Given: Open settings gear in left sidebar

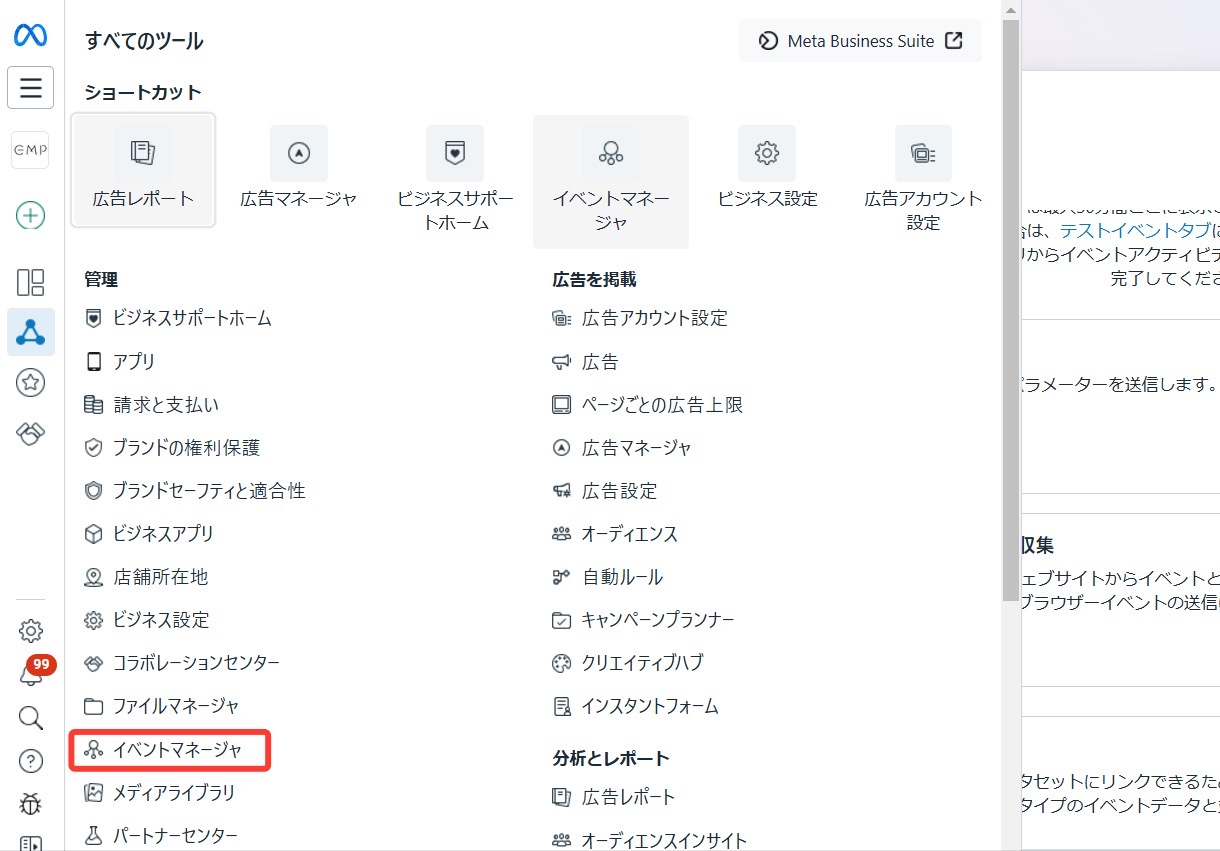Looking at the screenshot, I should coord(31,631).
